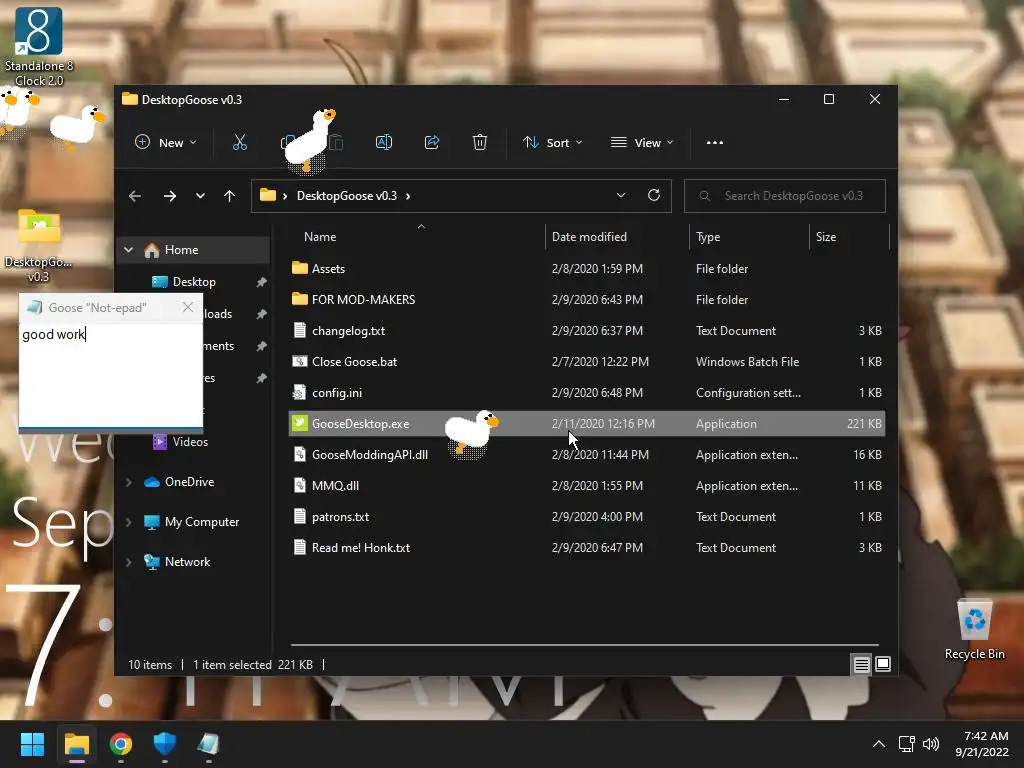Expand address bar history dropdown
Image resolution: width=1024 pixels, height=768 pixels.
pyautogui.click(x=621, y=195)
